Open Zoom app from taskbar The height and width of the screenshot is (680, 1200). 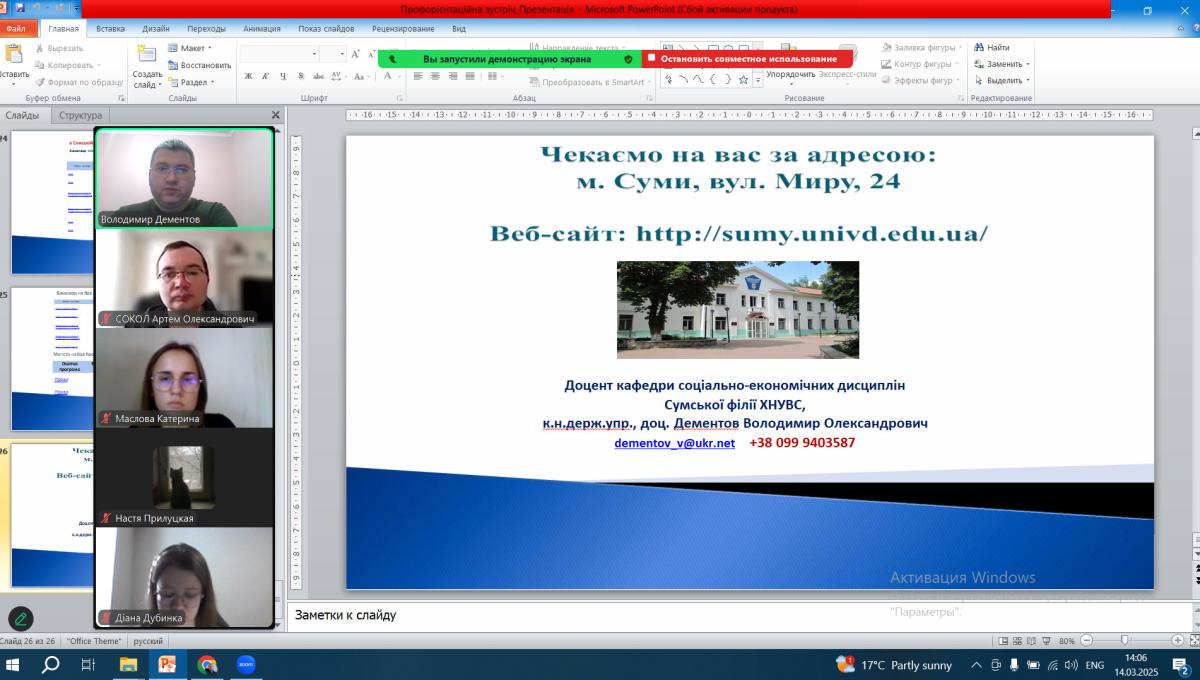coord(245,664)
